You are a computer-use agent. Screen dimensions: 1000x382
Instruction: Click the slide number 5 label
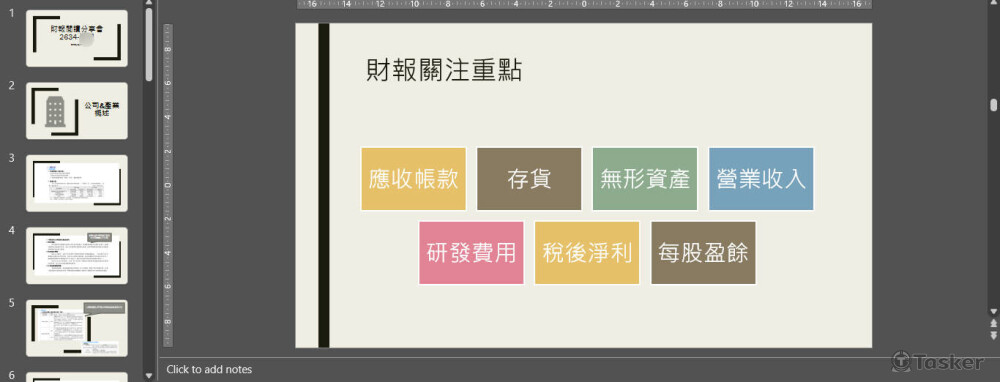click(x=11, y=303)
